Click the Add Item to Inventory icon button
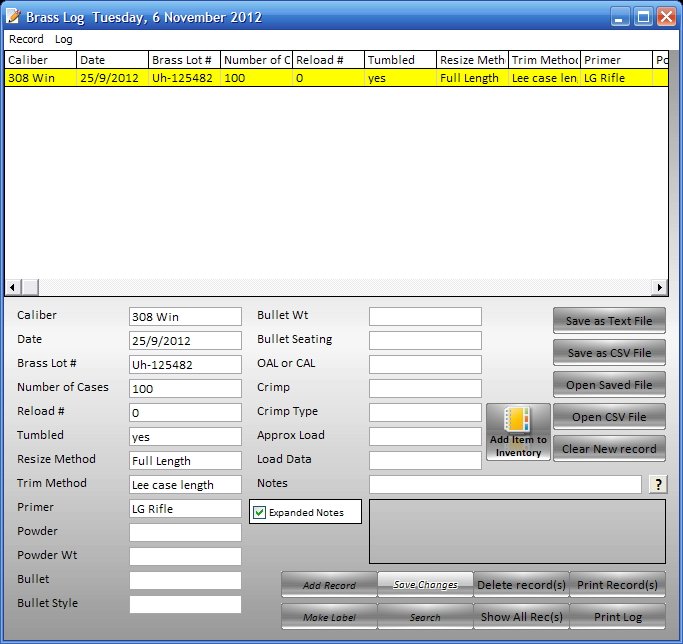 click(518, 432)
